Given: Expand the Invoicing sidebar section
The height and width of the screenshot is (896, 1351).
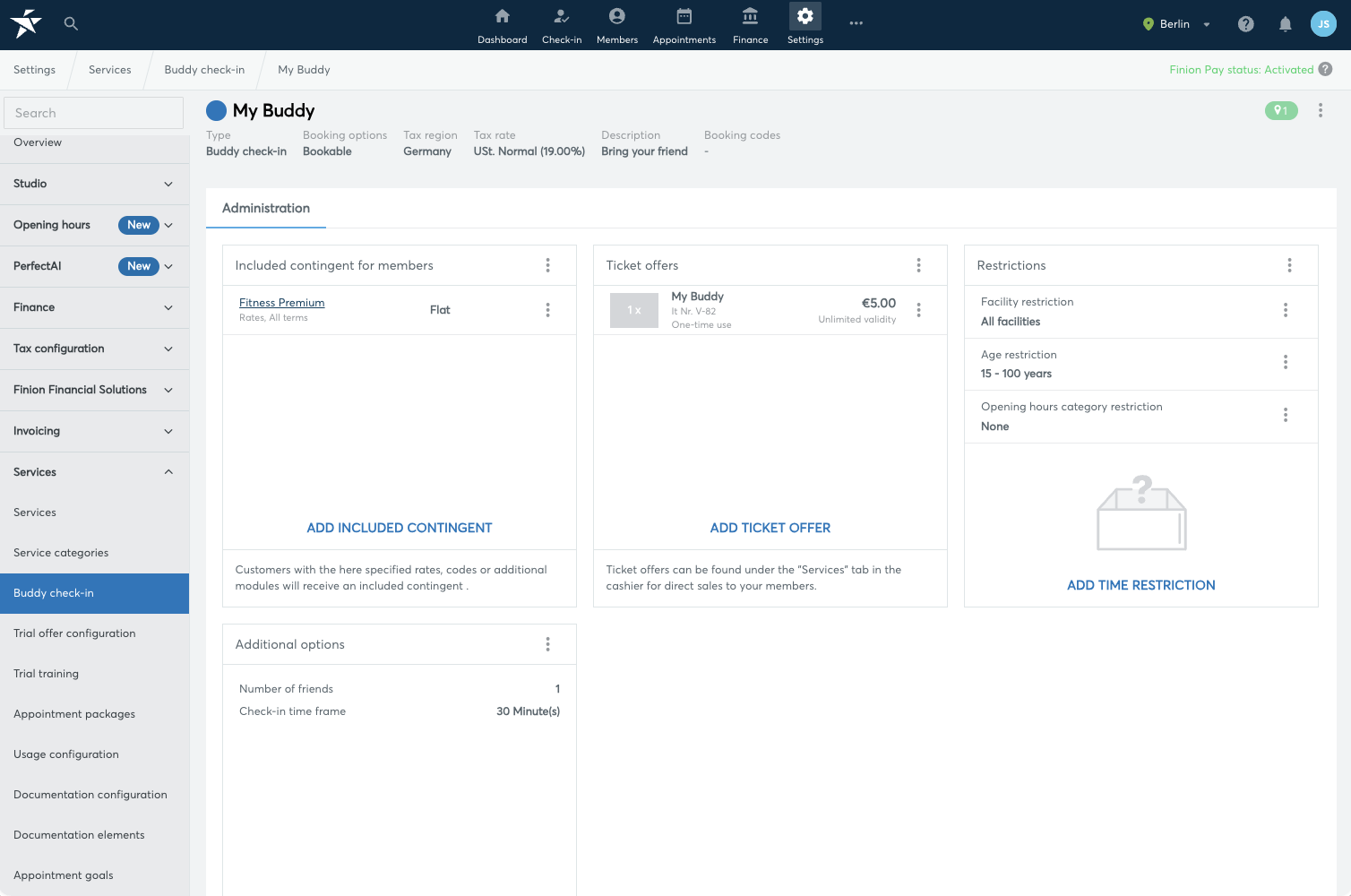Looking at the screenshot, I should pos(94,431).
